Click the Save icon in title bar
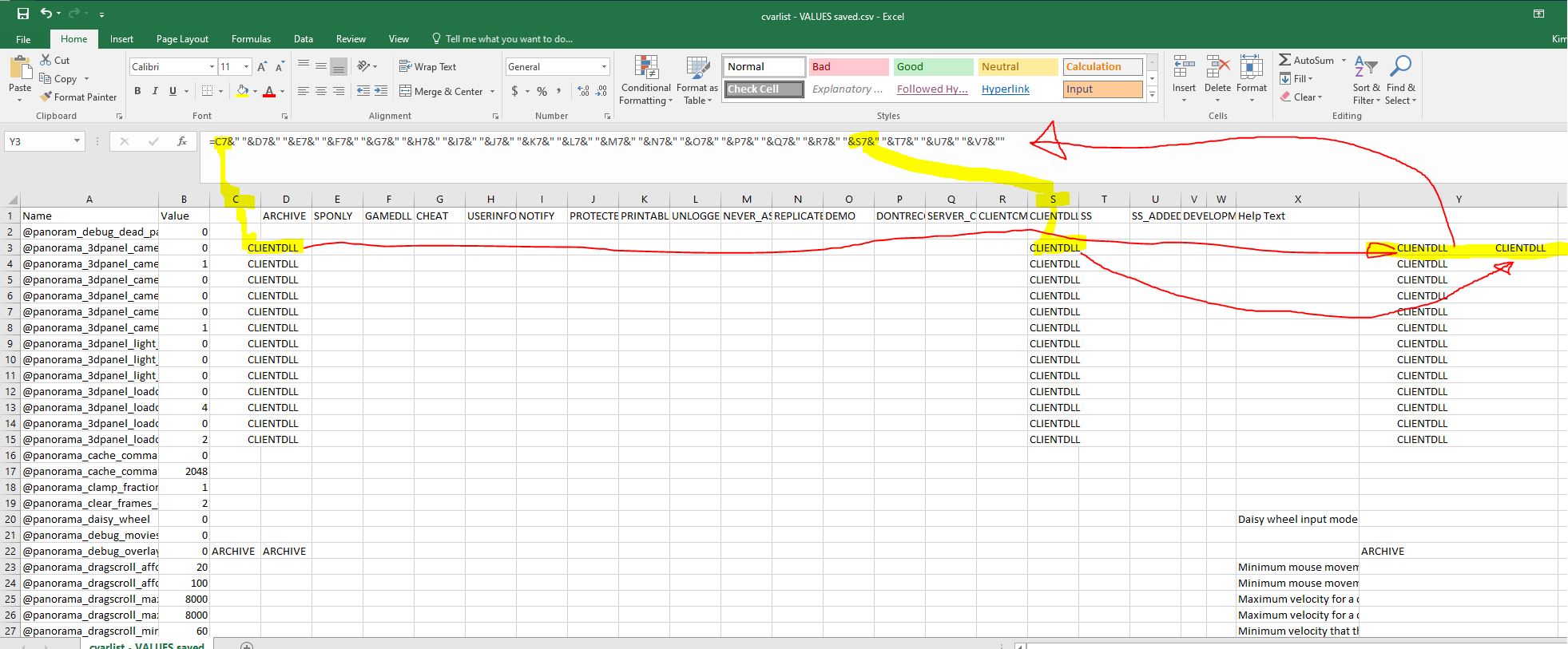 tap(22, 14)
